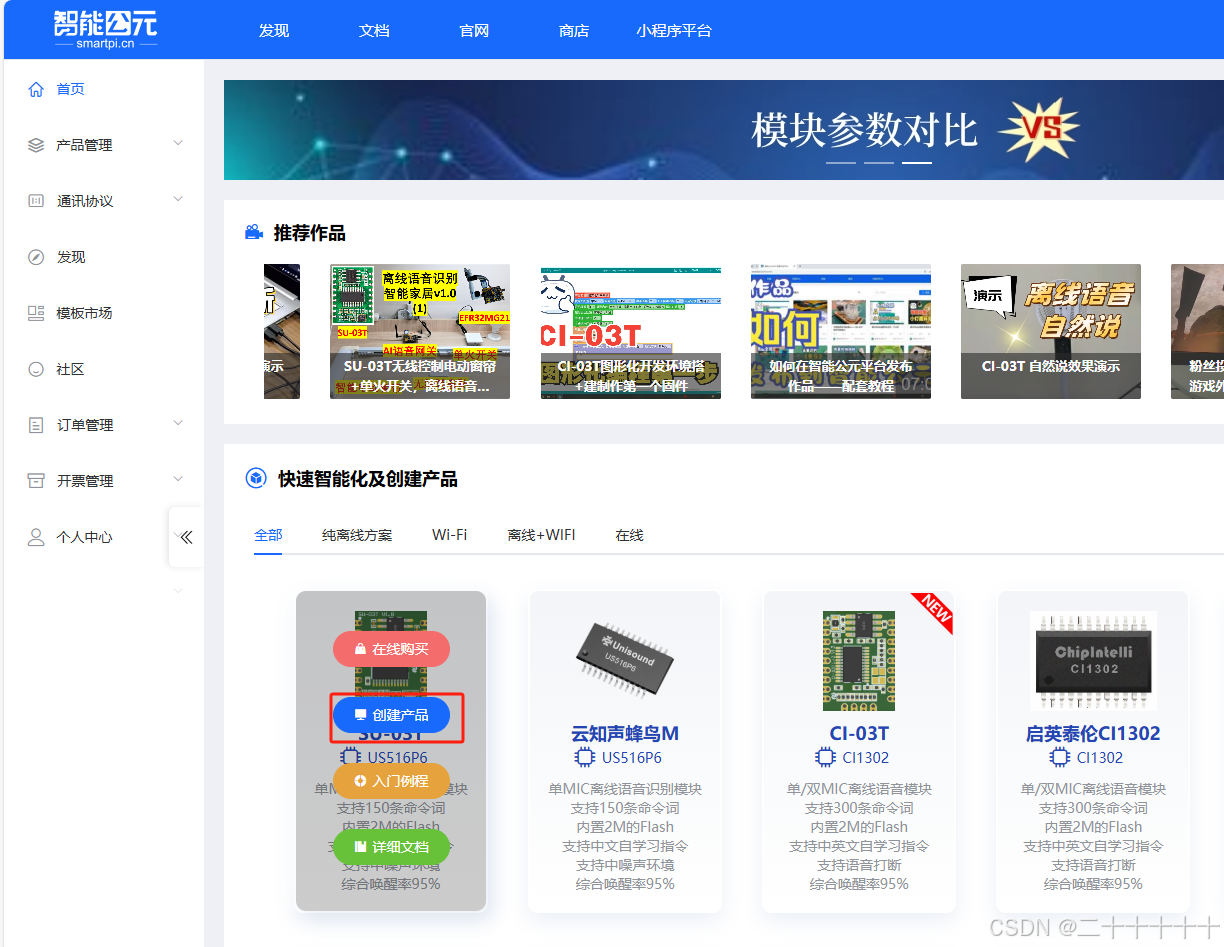Click chip icon next to SU-03T US516P6

350,757
